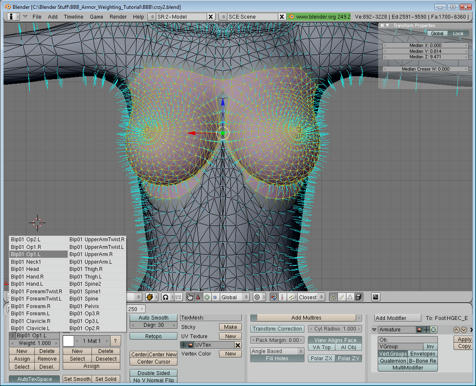Delete the SCE:Scene datablock
Screen dimensions: 476x386
[x=282, y=17]
